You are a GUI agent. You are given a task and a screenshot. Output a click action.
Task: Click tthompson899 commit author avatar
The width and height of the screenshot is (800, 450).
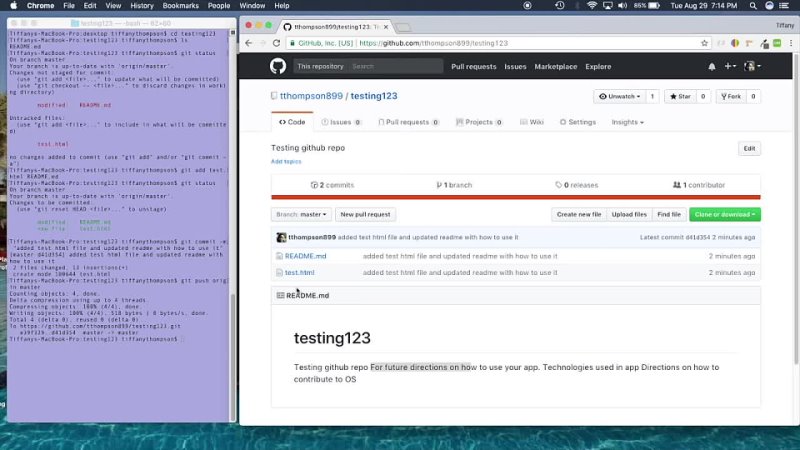281,237
